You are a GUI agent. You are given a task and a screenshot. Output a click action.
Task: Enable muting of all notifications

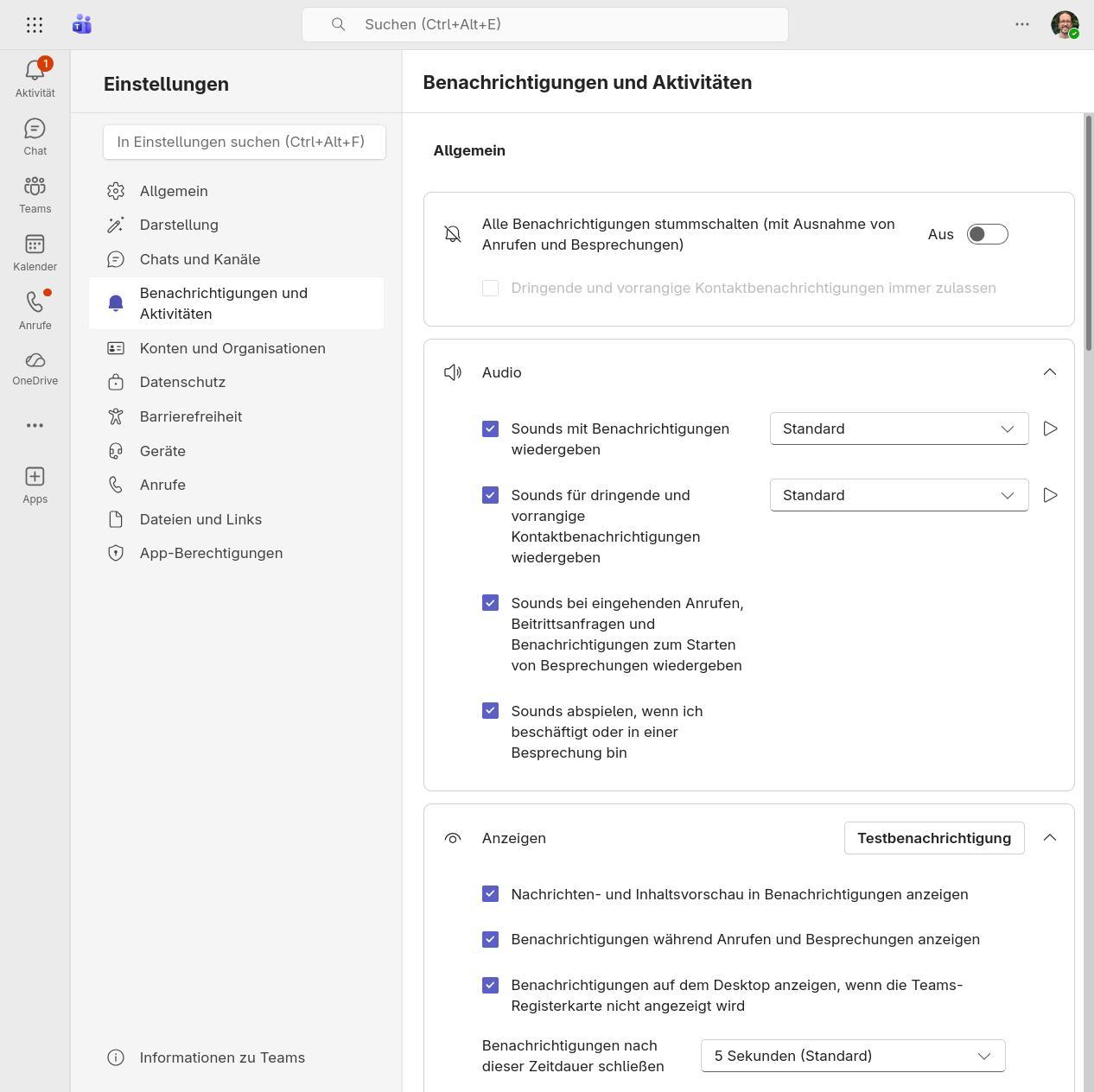(986, 234)
